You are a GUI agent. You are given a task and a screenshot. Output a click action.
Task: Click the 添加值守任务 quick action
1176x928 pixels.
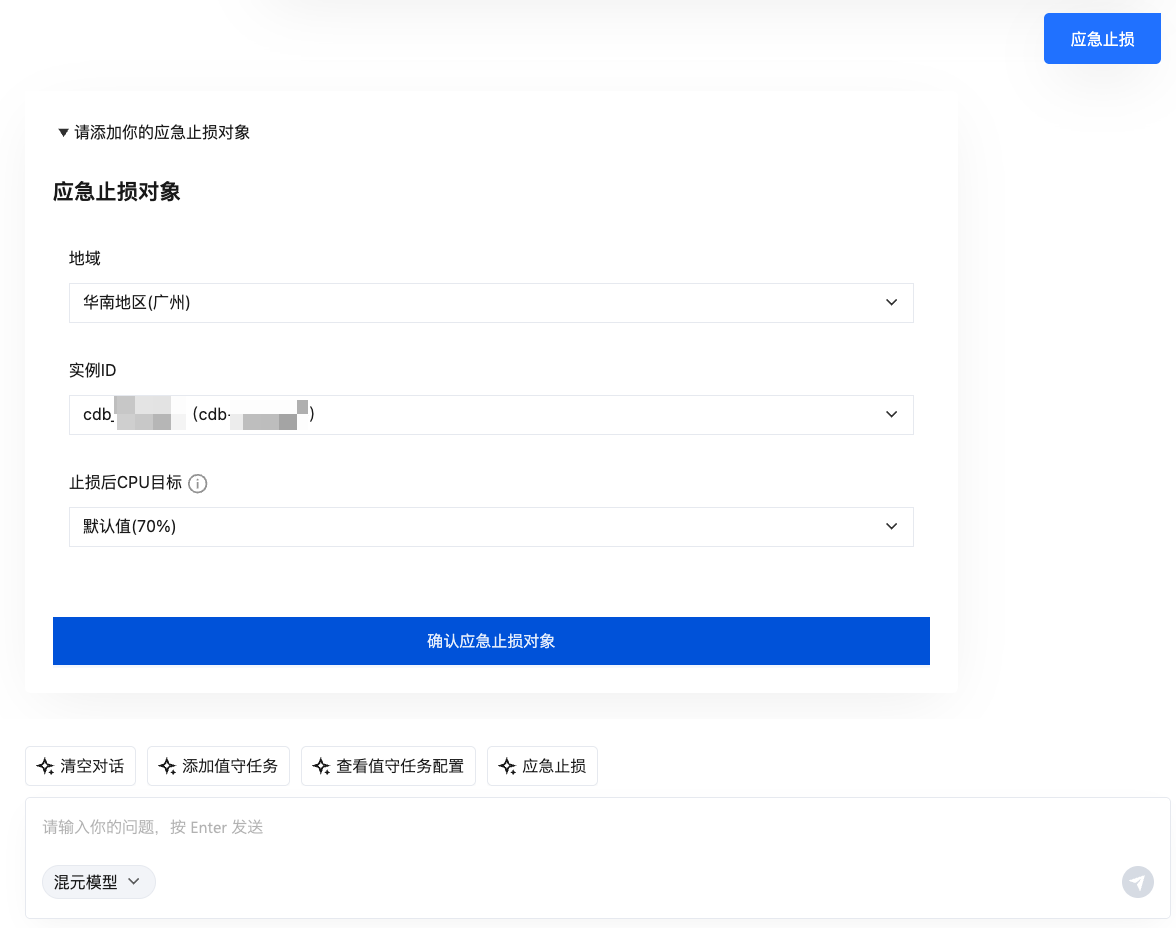[218, 766]
